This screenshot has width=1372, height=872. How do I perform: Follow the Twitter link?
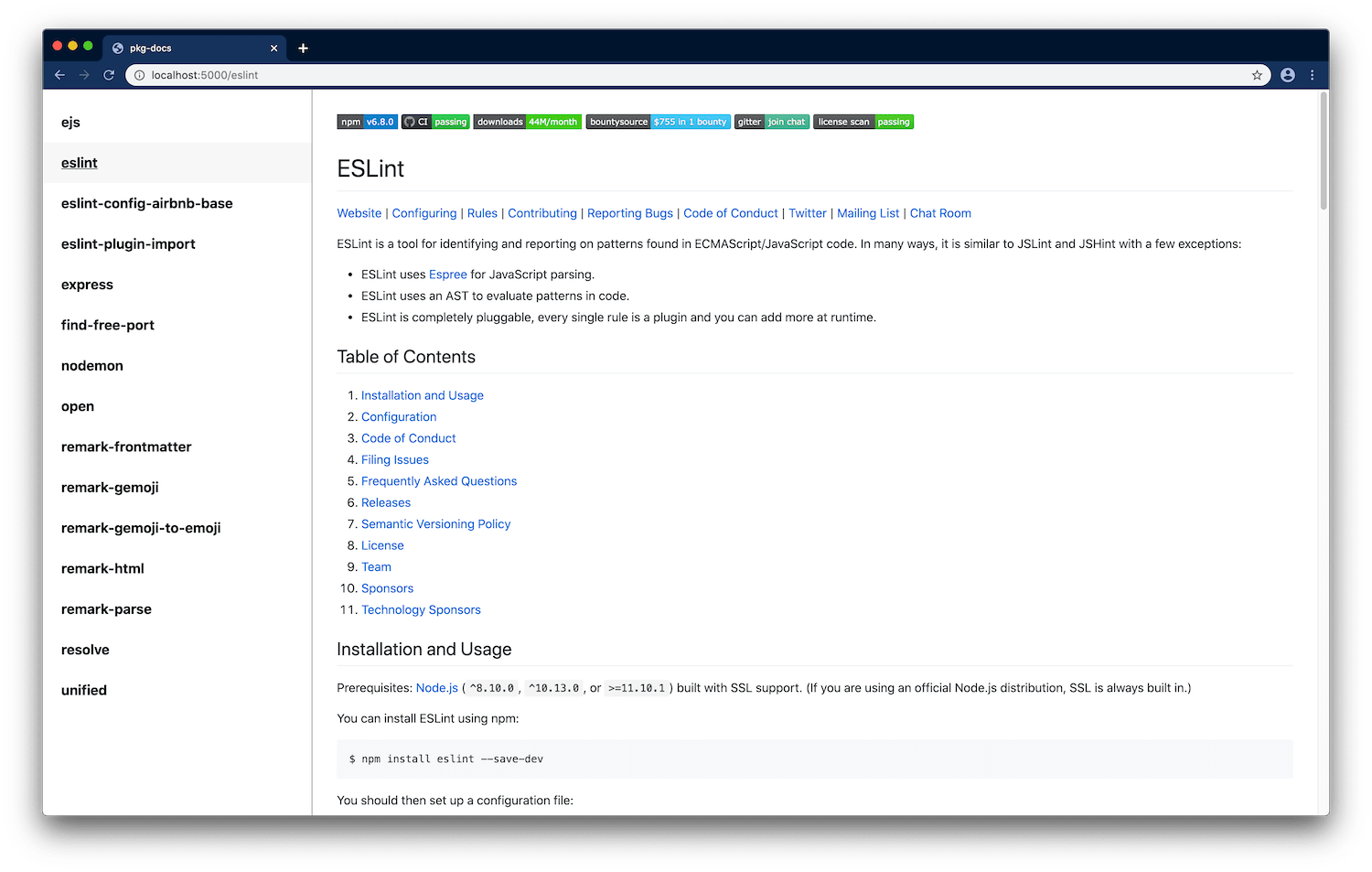(x=808, y=213)
